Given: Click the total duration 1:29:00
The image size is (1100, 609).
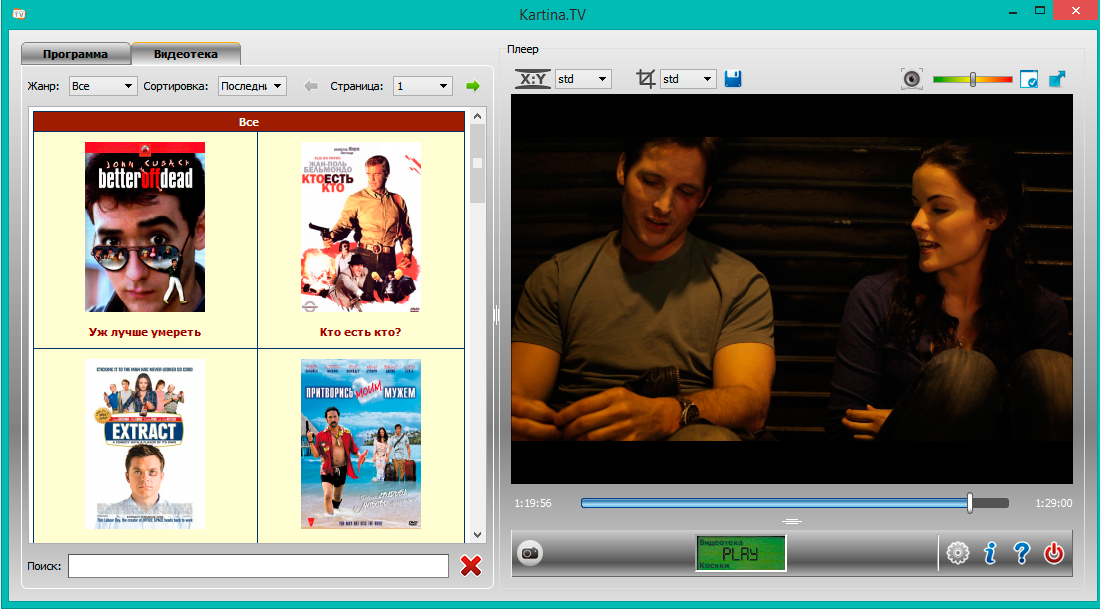Looking at the screenshot, I should (x=1054, y=503).
